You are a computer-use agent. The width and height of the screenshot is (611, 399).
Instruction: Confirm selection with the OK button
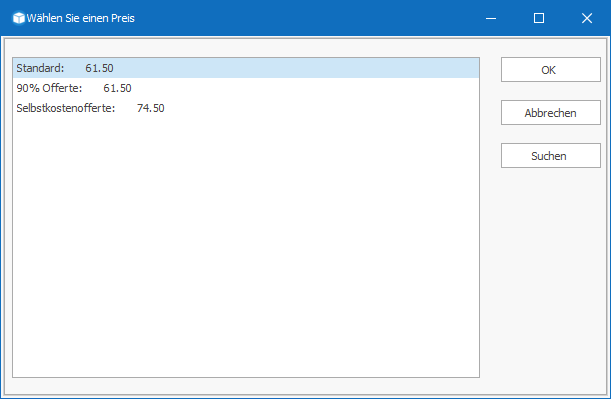tap(551, 70)
